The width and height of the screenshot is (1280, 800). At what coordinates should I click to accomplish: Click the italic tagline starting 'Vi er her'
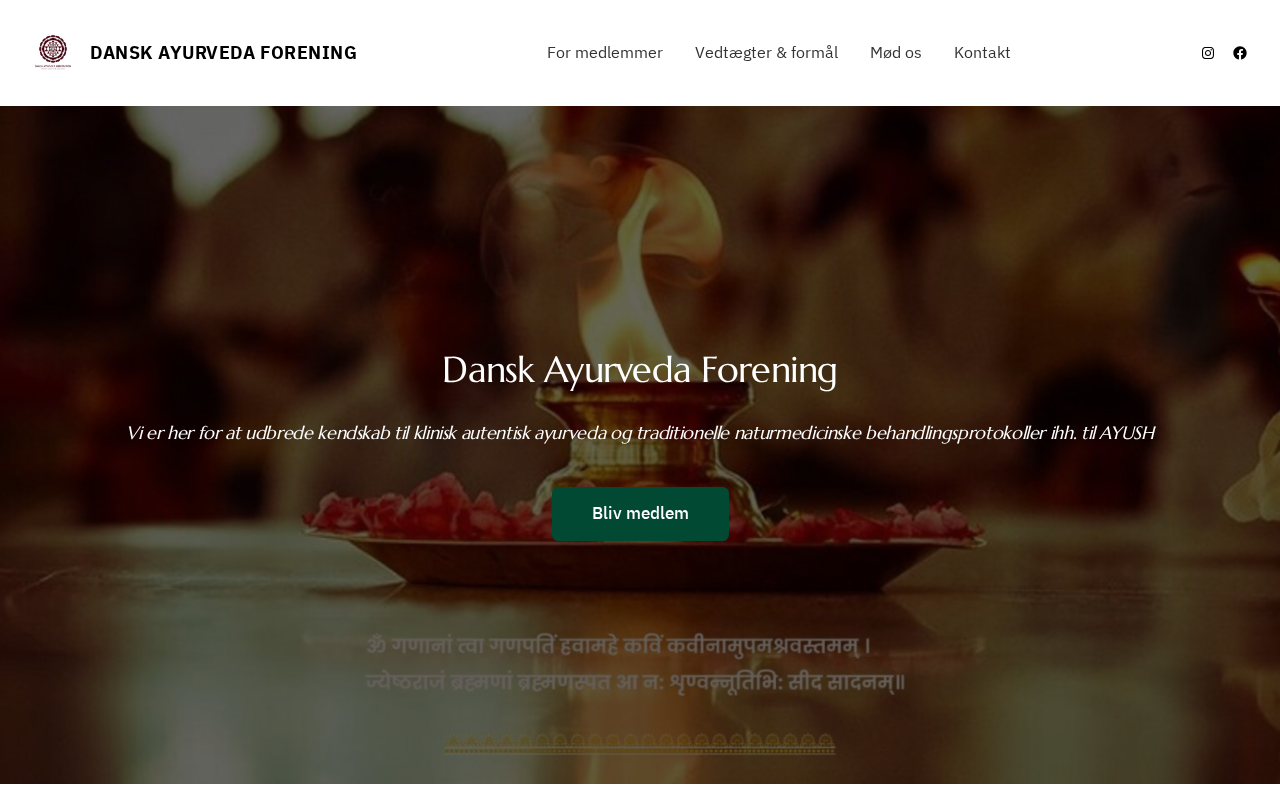(x=640, y=433)
